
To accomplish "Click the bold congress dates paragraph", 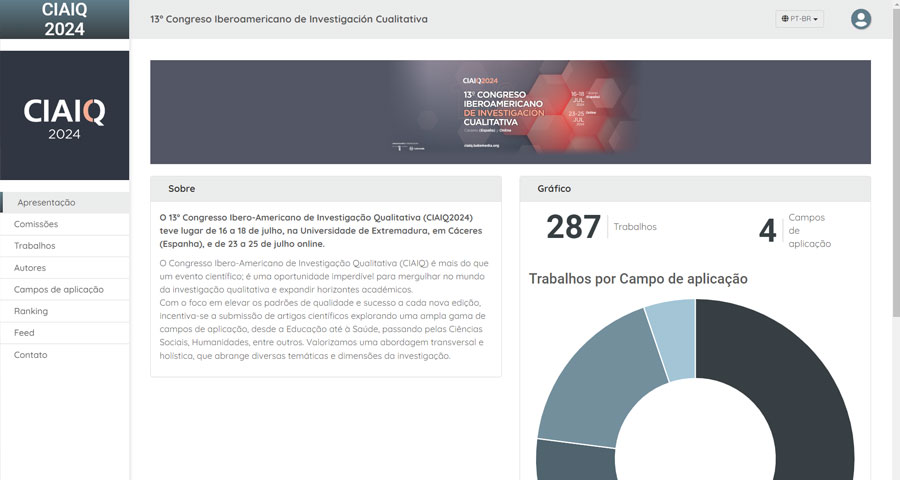I will (321, 231).
